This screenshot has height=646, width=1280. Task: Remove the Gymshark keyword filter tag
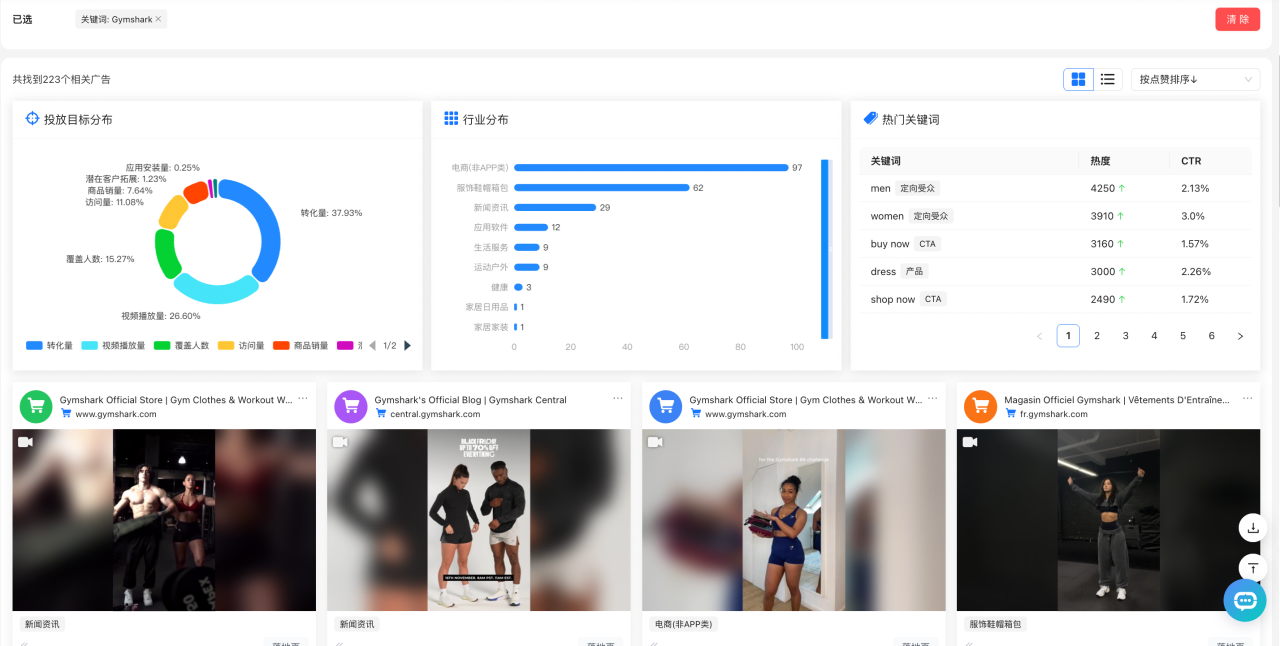(158, 19)
